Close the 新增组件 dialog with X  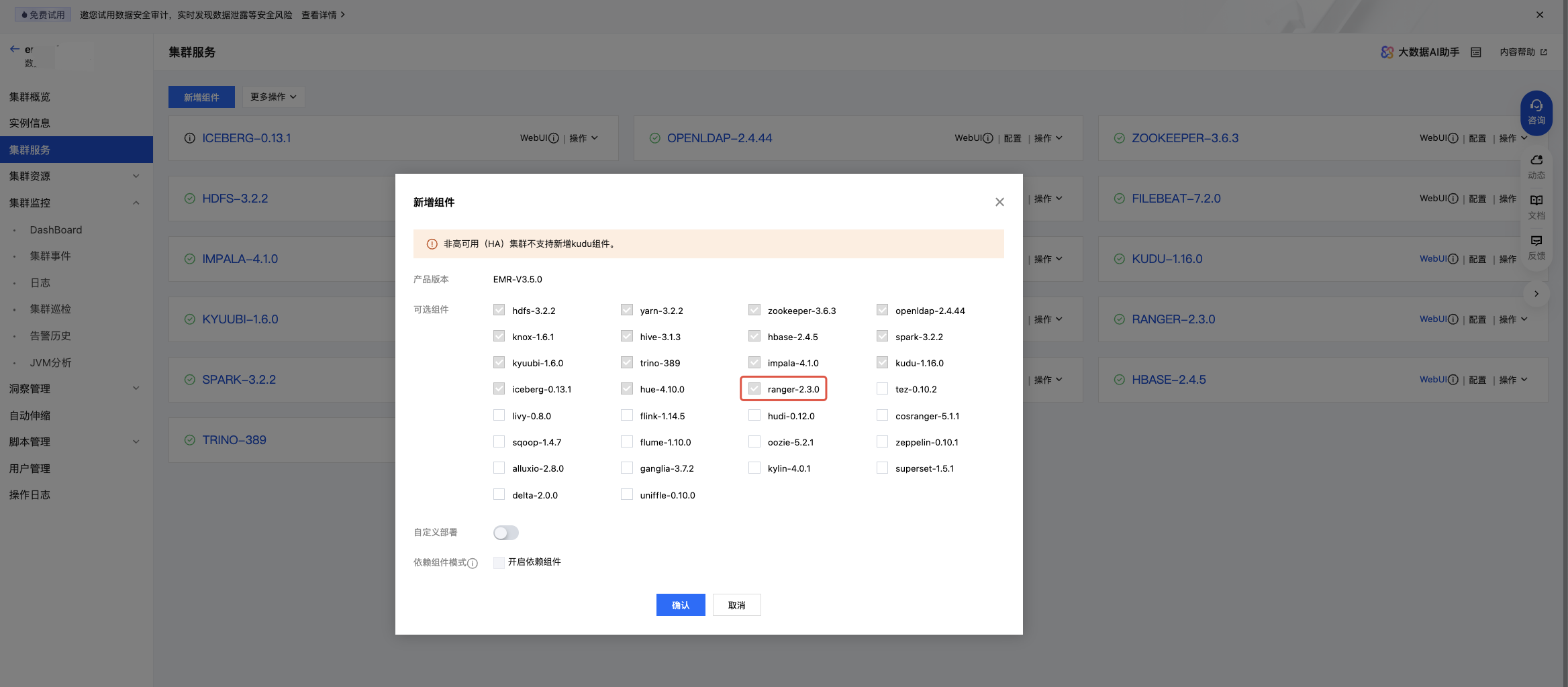999,202
